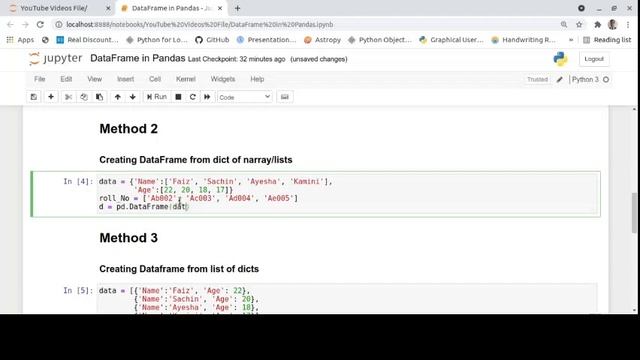Open the Kernel menu
640x360 pixels.
coord(186,79)
